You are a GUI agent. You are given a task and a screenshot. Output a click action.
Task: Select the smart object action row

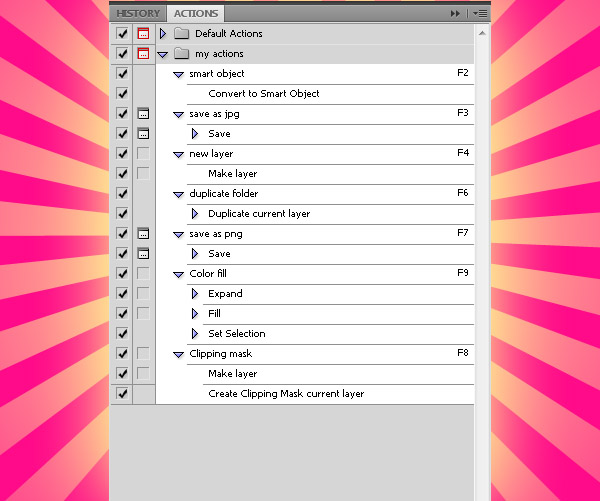pos(315,74)
